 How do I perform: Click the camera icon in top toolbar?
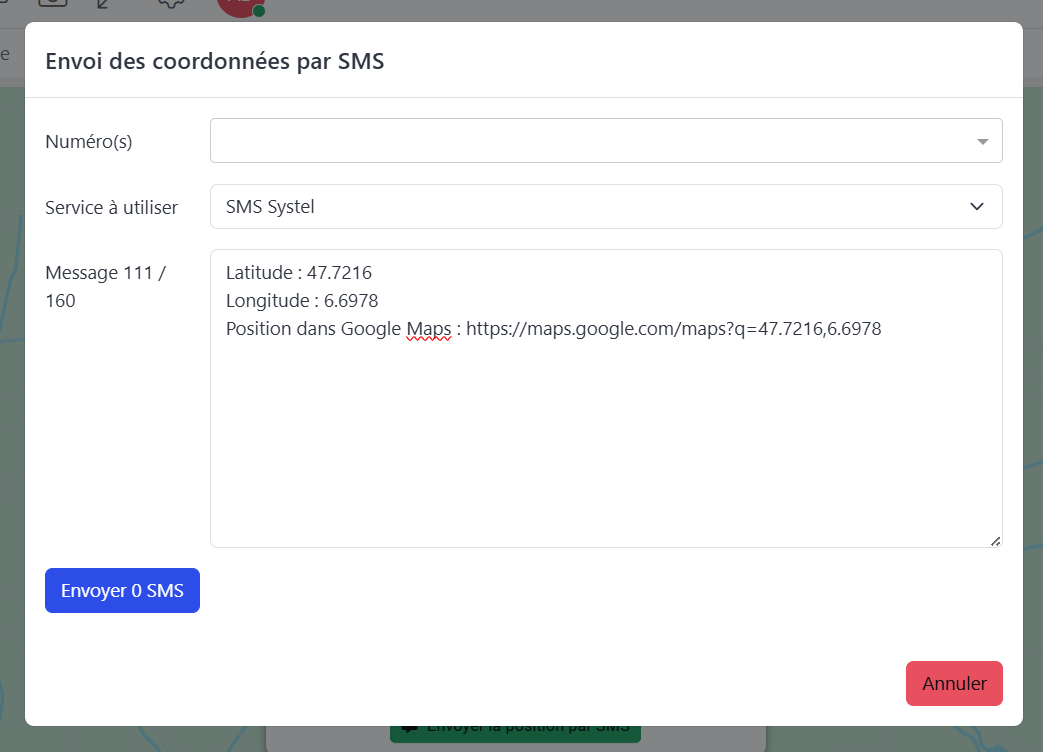pyautogui.click(x=52, y=4)
